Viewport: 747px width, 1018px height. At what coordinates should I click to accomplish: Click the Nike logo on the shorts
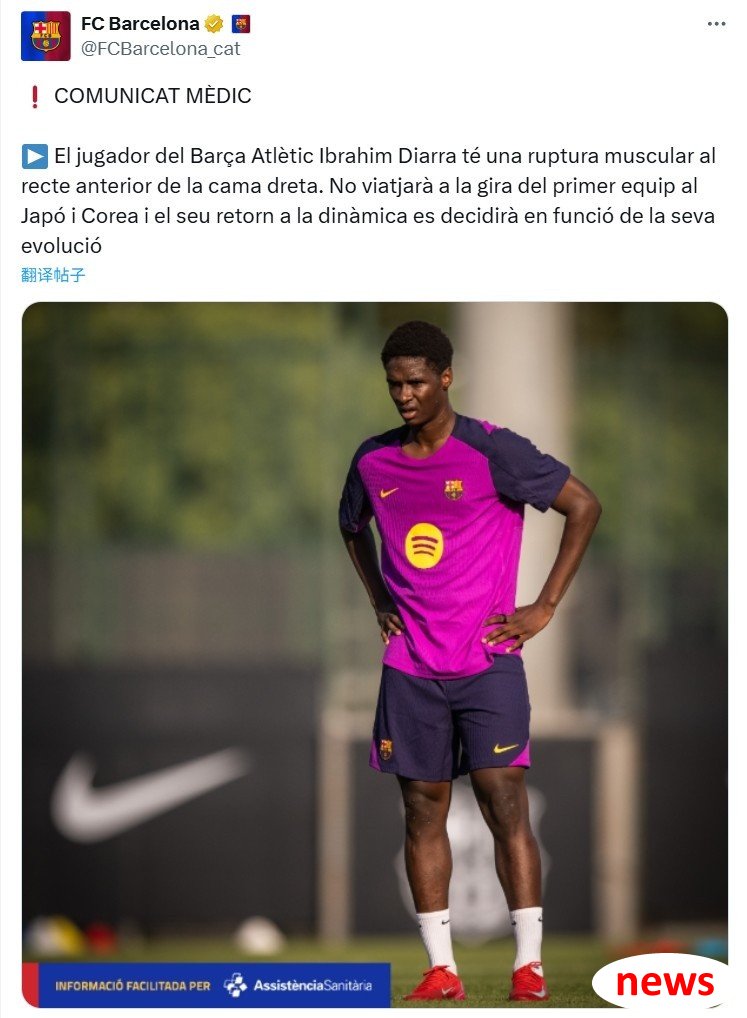tap(506, 748)
